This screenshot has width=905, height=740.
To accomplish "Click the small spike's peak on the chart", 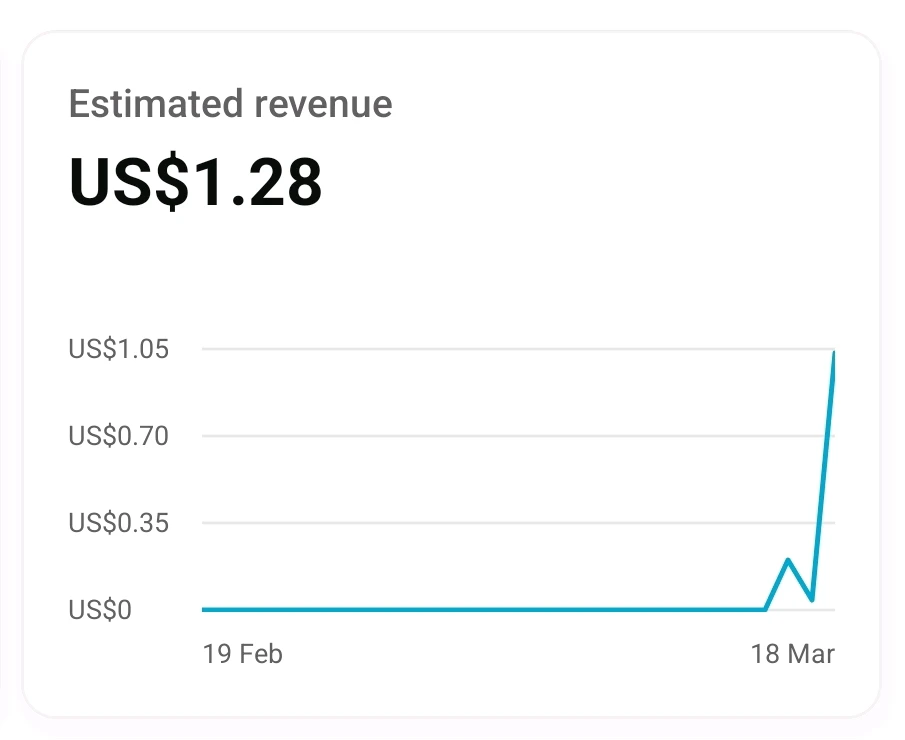I will (x=788, y=559).
